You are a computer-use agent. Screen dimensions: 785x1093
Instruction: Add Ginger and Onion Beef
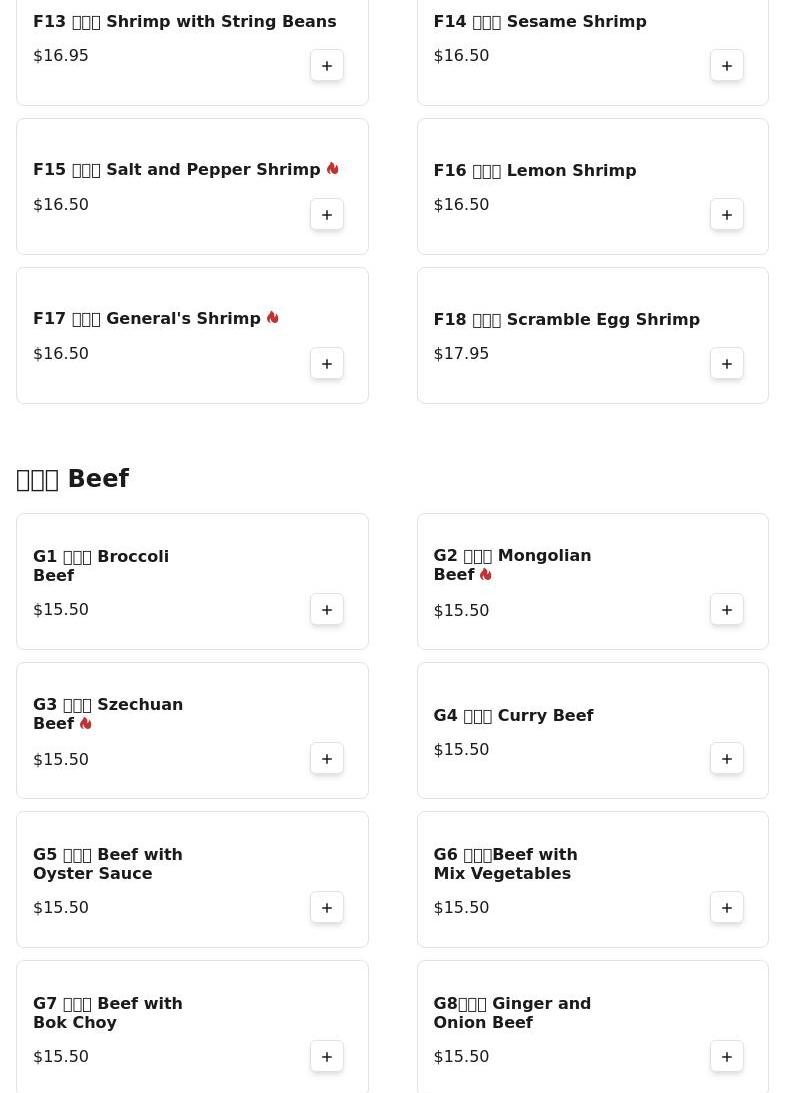[x=727, y=1057]
